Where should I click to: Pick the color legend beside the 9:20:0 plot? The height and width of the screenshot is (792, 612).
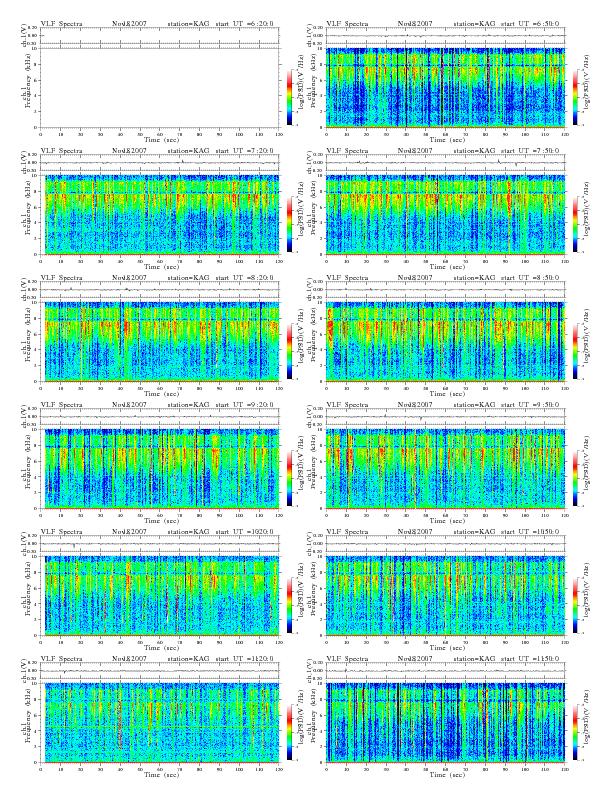click(x=289, y=479)
